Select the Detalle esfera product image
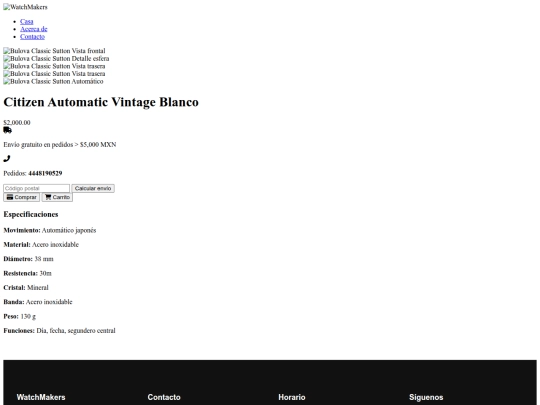The width and height of the screenshot is (540, 405). pyautogui.click(x=56, y=59)
